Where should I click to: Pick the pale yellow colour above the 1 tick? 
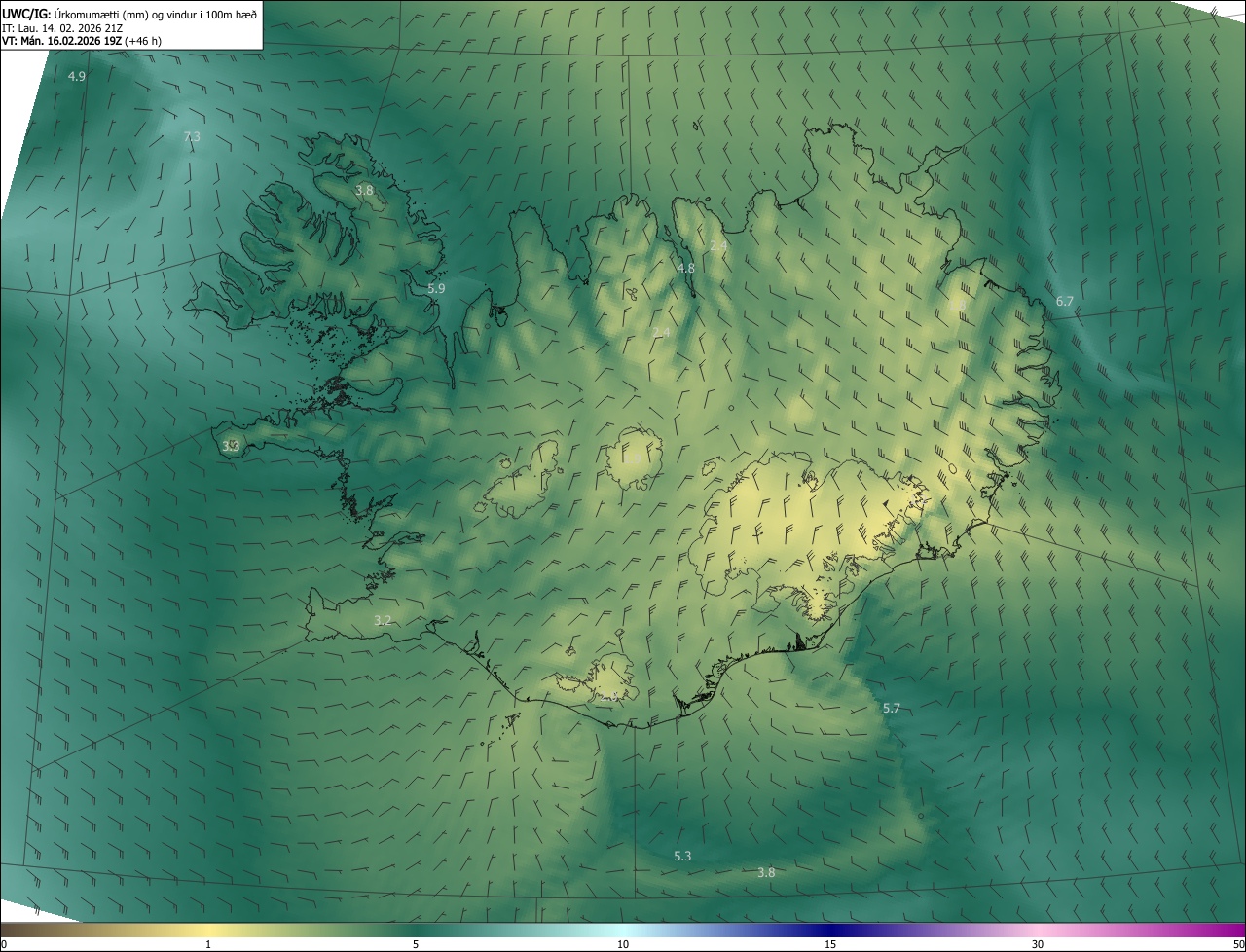[208, 931]
